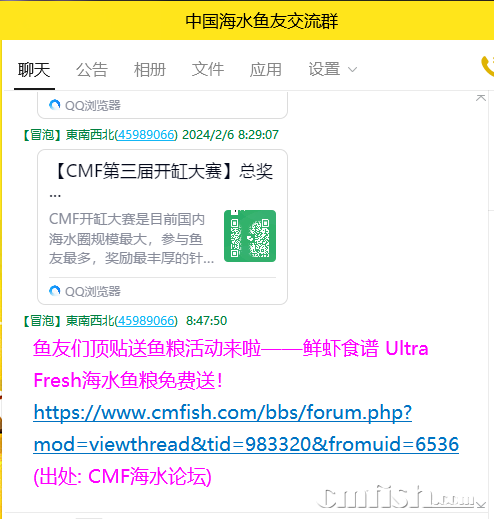Click the scroll-down arrow at chat bottom

pos(481,505)
